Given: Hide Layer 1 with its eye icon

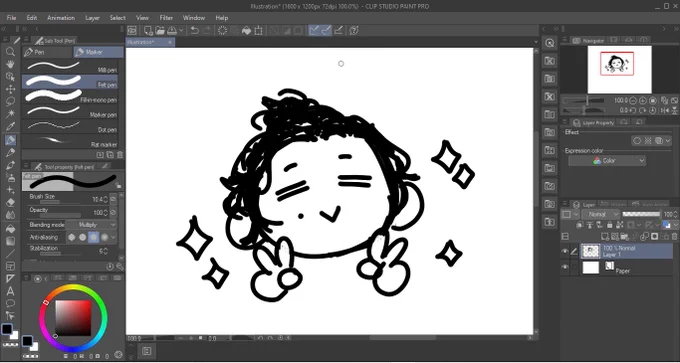Looking at the screenshot, I should pos(565,251).
